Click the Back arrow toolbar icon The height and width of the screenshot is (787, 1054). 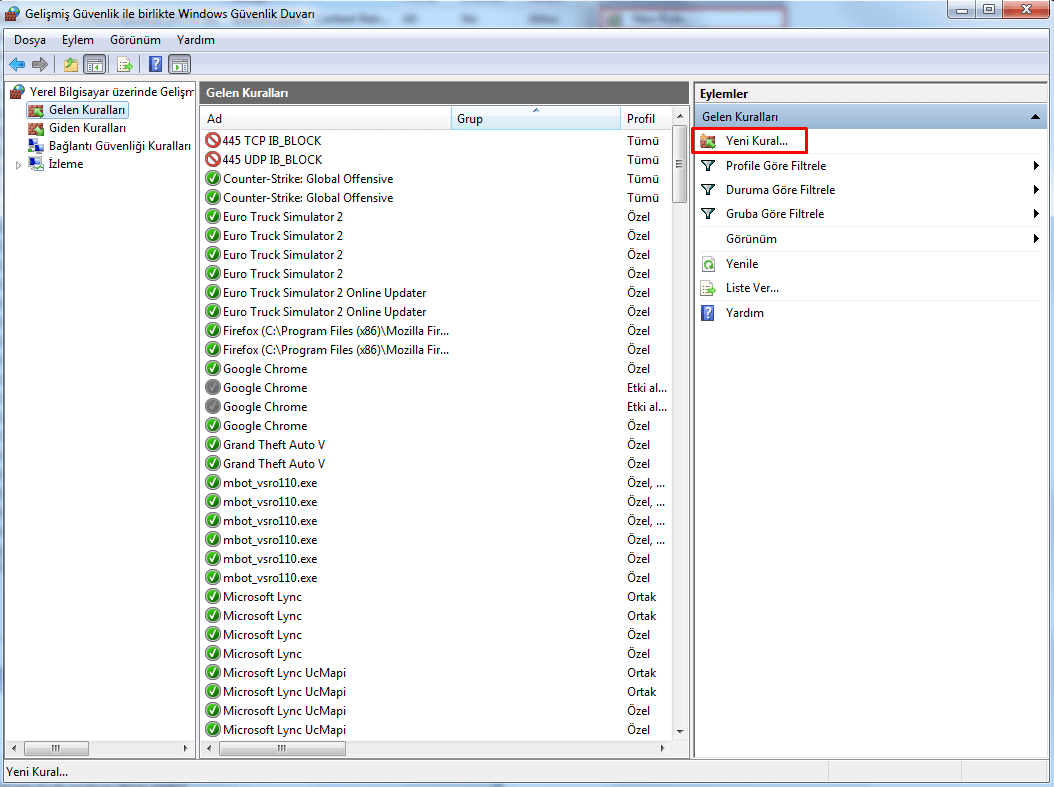[x=17, y=65]
